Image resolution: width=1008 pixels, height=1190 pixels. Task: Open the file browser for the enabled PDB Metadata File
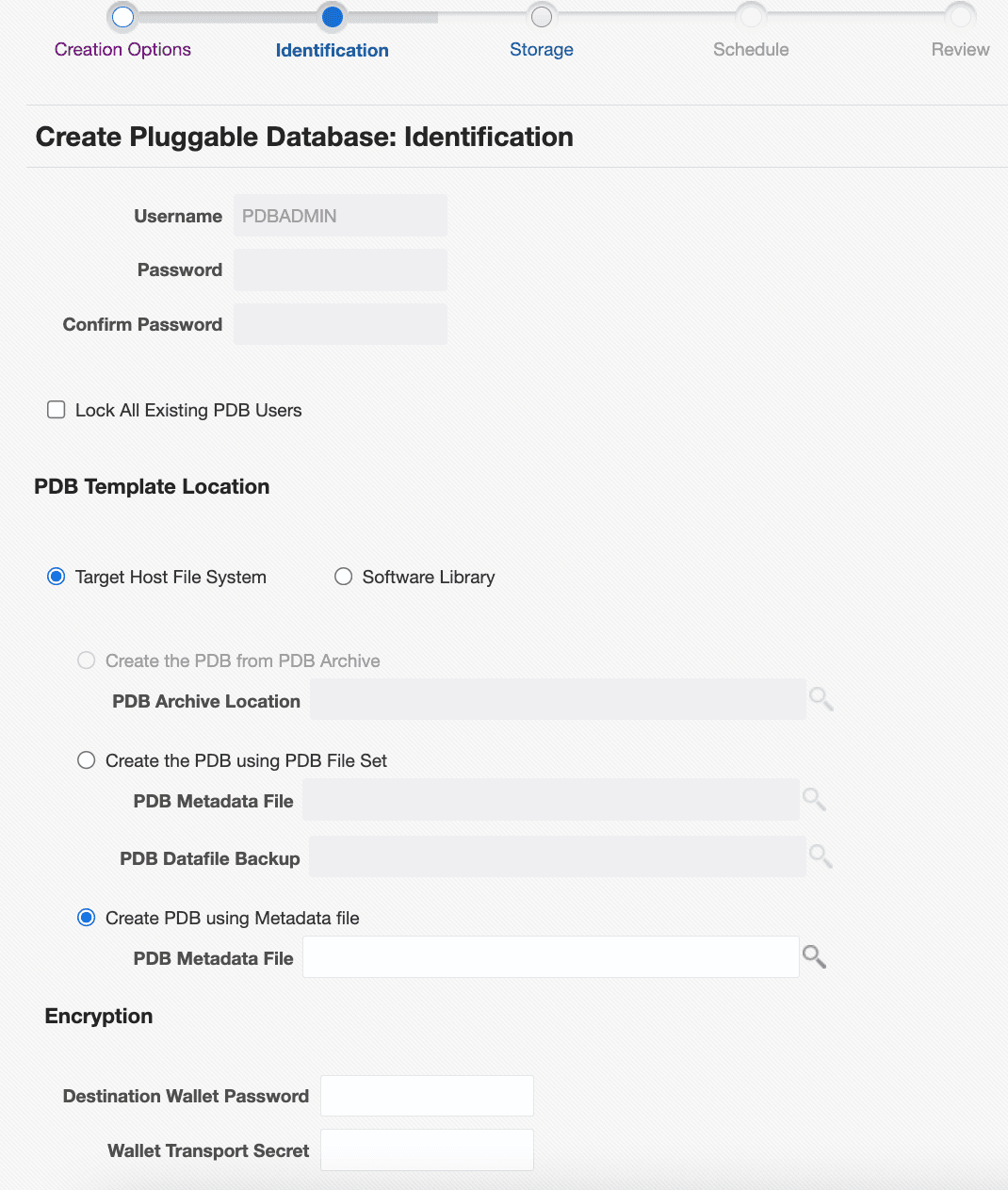[x=814, y=957]
